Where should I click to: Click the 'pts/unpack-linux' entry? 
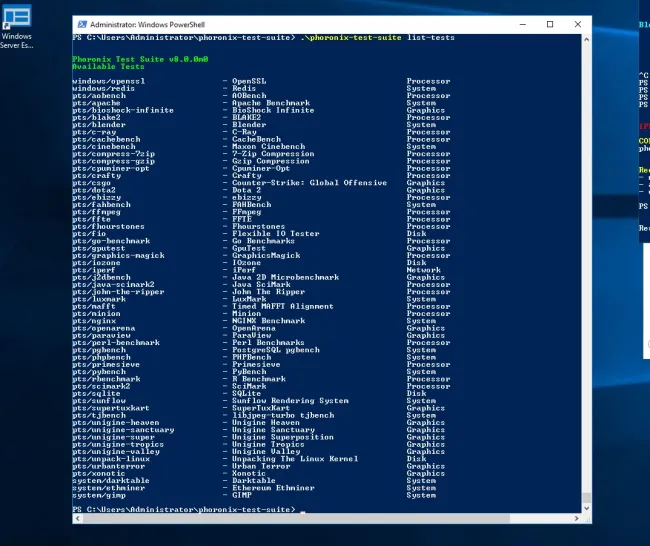click(111, 459)
